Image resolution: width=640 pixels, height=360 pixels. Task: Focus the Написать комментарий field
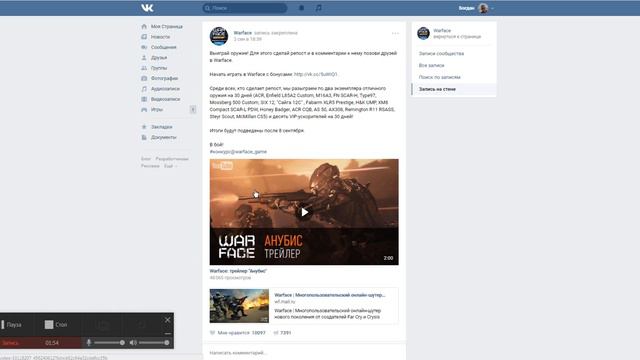[x=304, y=353]
